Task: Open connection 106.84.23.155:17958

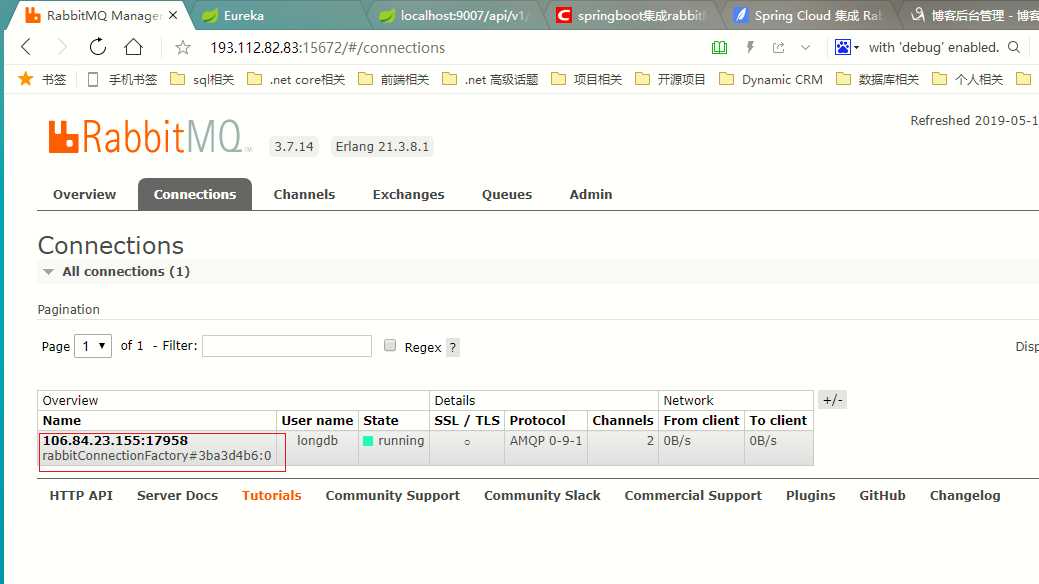Action: pyautogui.click(x=115, y=440)
